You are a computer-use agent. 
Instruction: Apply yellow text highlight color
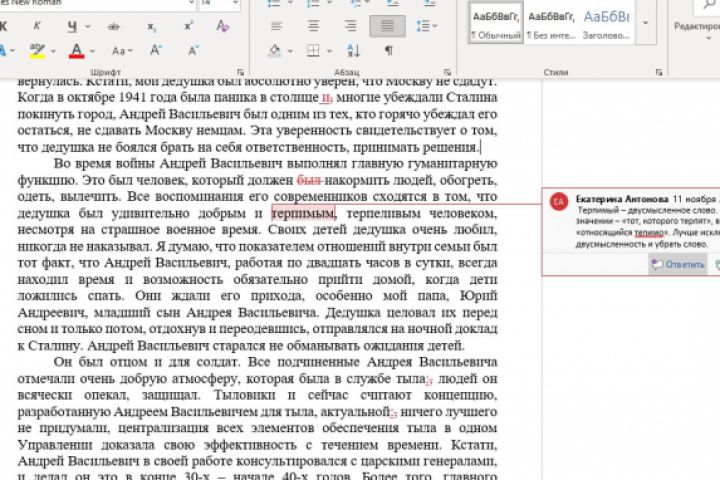pos(37,50)
